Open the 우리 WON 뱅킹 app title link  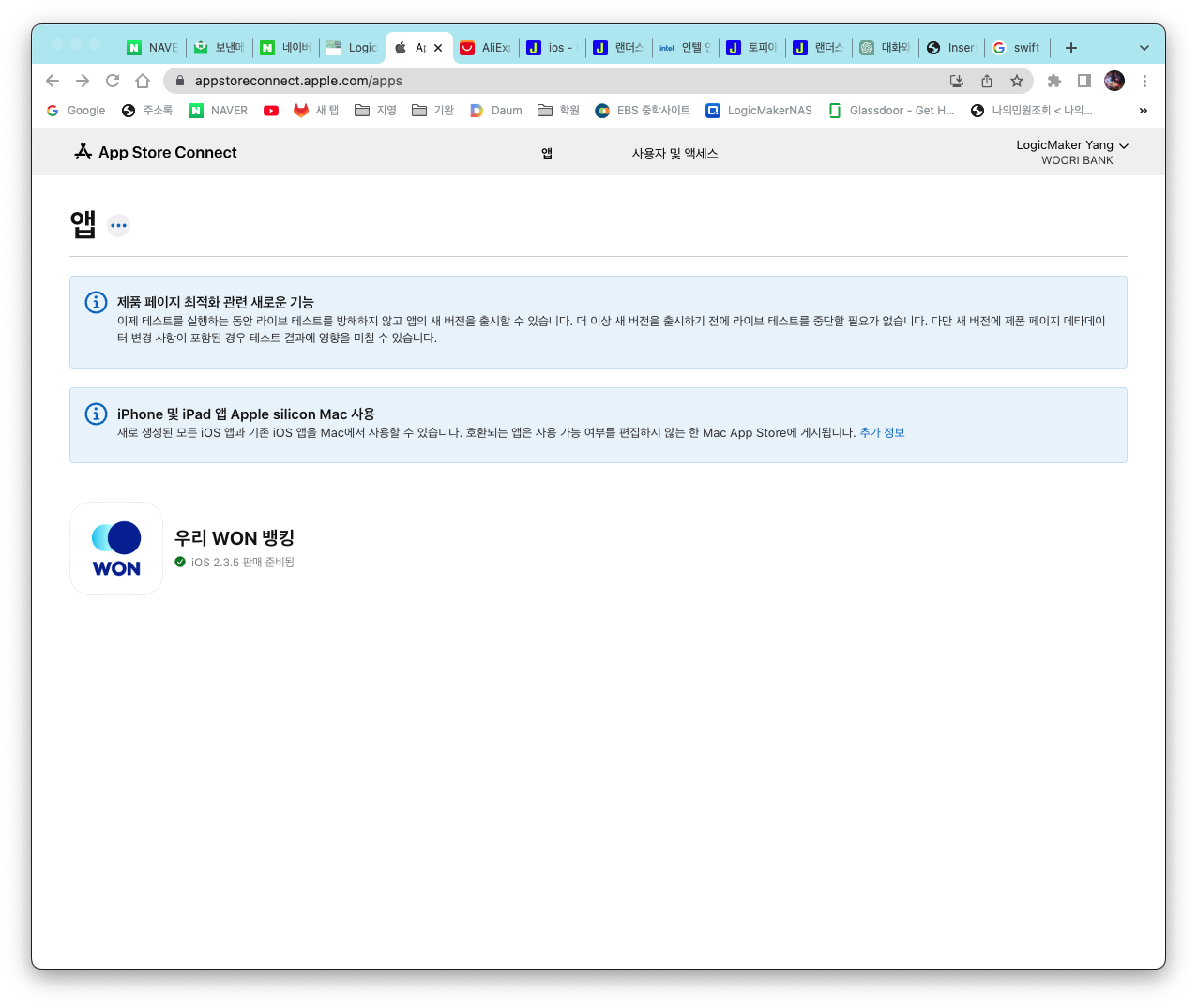[x=235, y=538]
